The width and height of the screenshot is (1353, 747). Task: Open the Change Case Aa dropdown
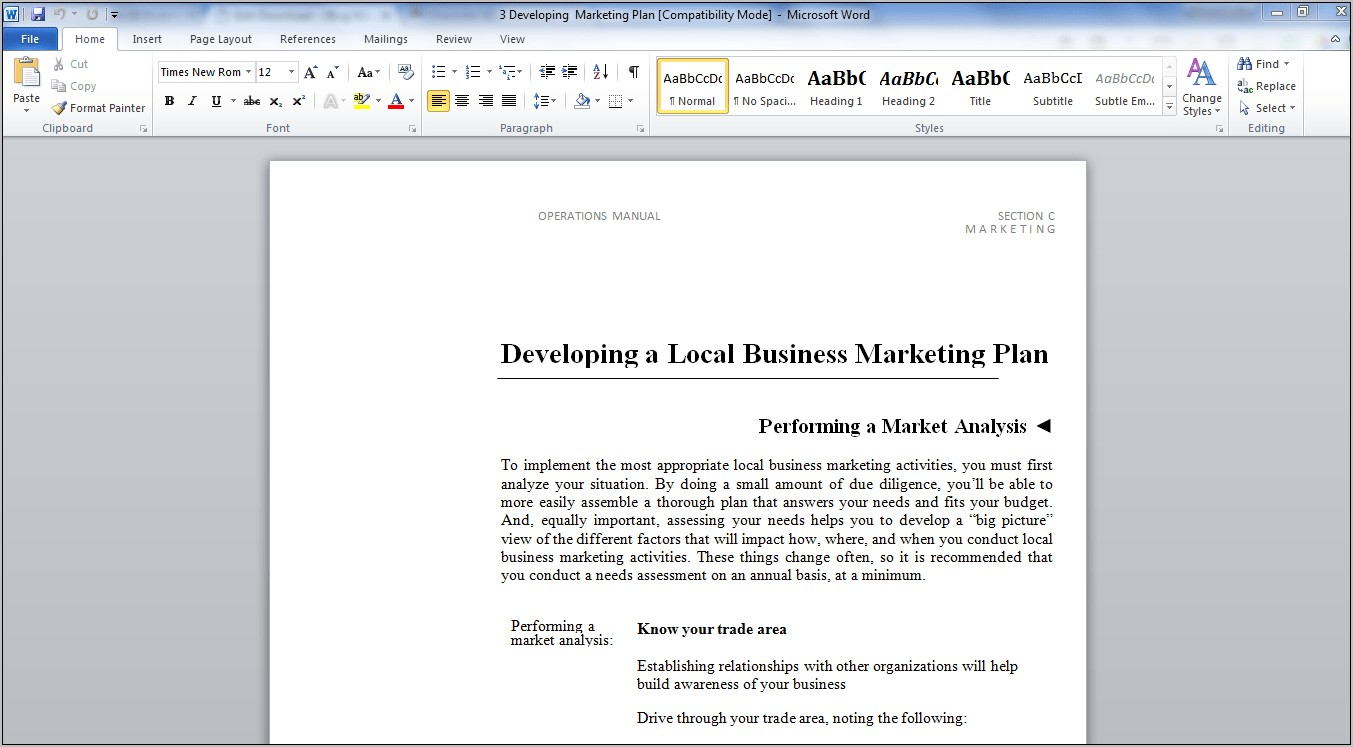pyautogui.click(x=368, y=72)
